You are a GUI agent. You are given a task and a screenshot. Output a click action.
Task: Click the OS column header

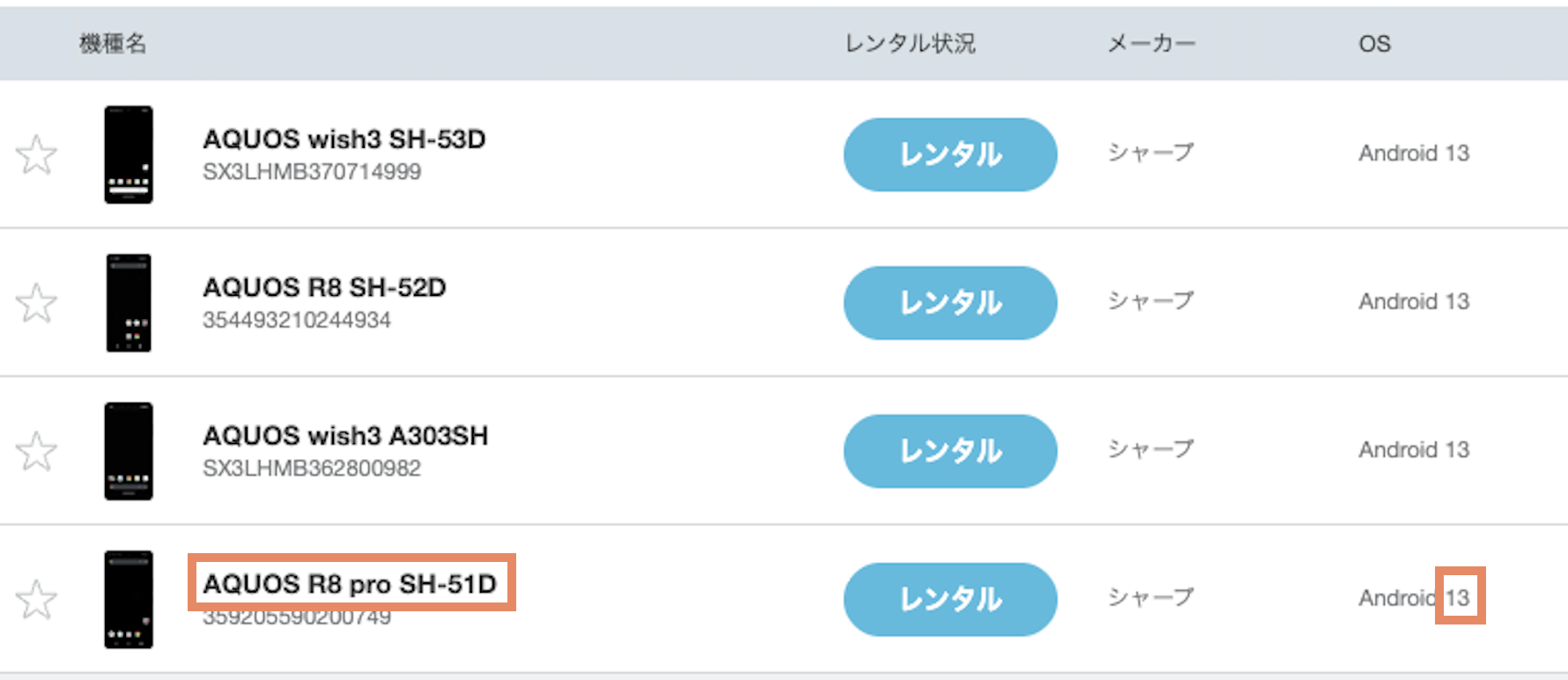coord(1374,43)
